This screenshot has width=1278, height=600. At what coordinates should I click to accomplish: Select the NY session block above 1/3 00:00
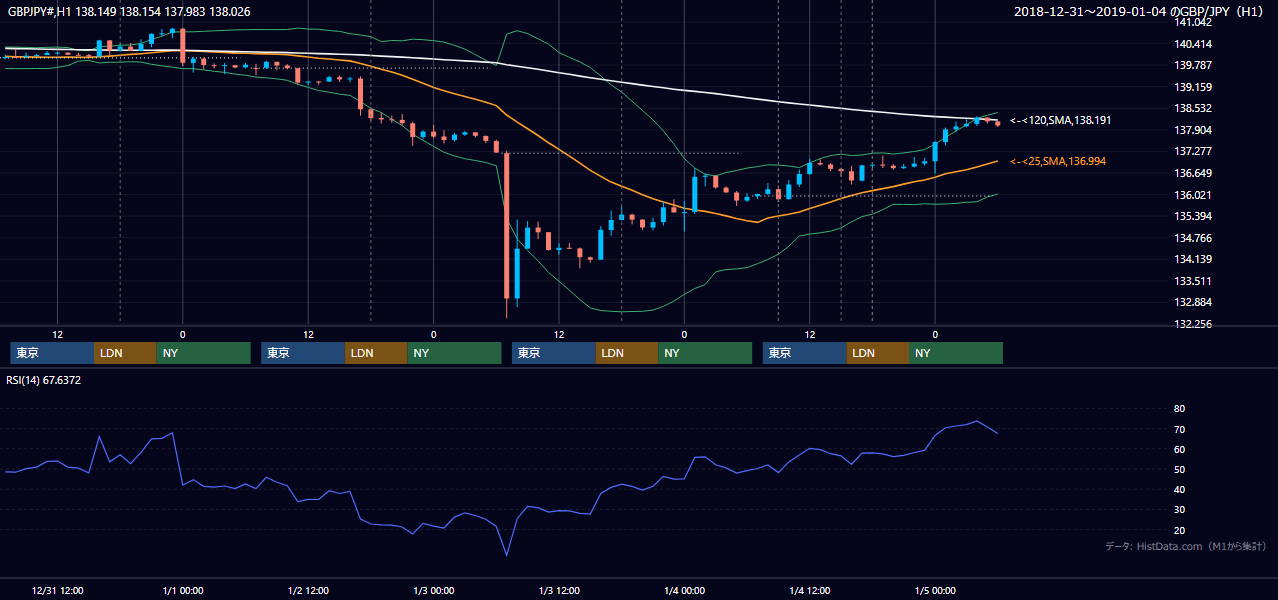(454, 353)
